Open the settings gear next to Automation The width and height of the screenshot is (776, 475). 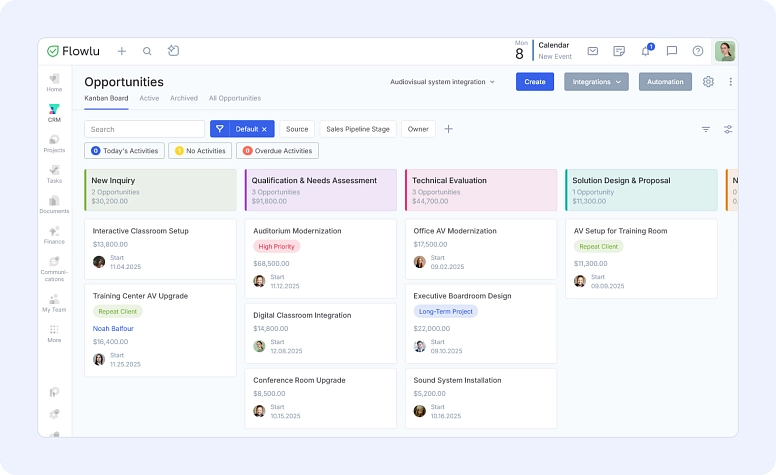point(708,82)
